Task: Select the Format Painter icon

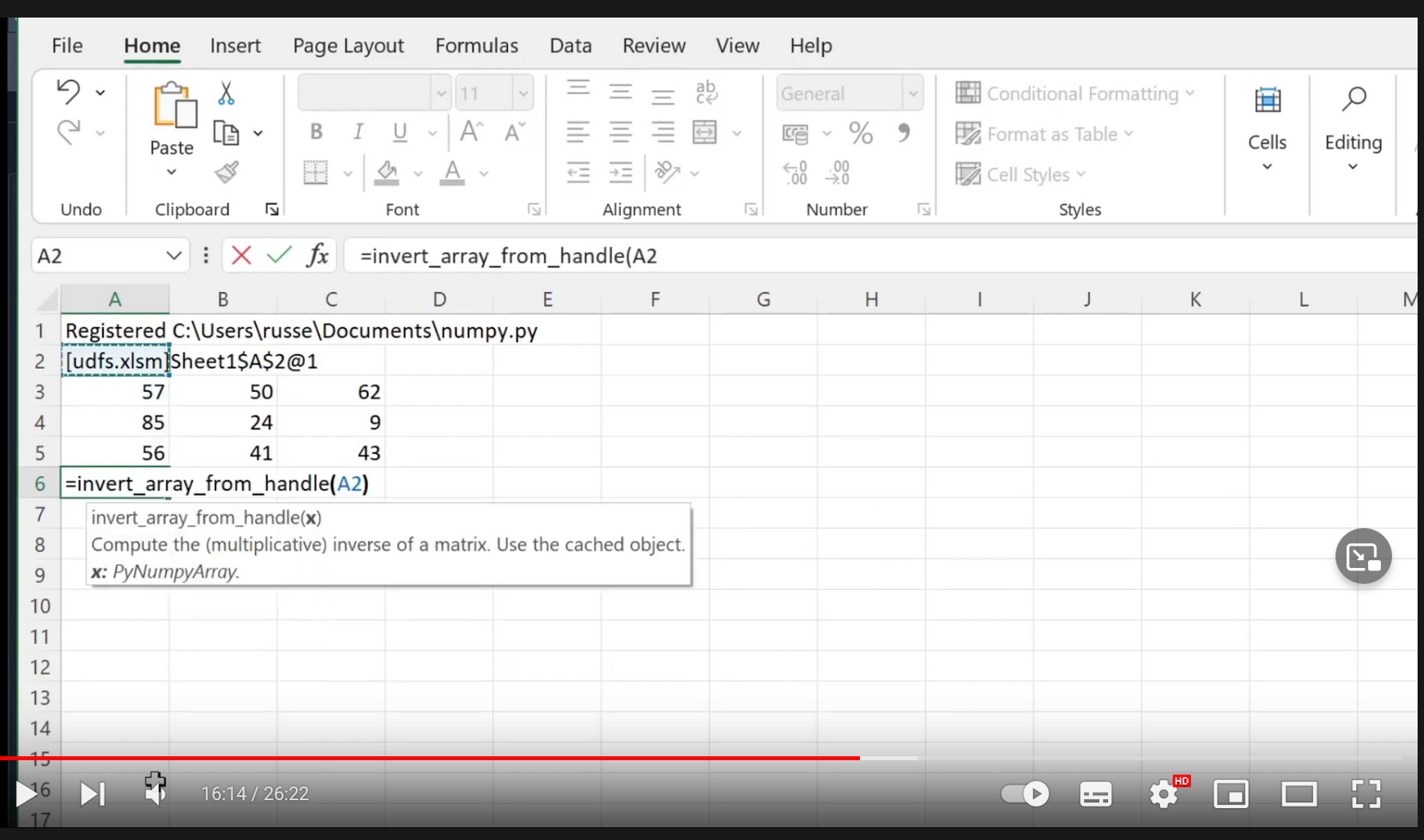Action: tap(226, 173)
